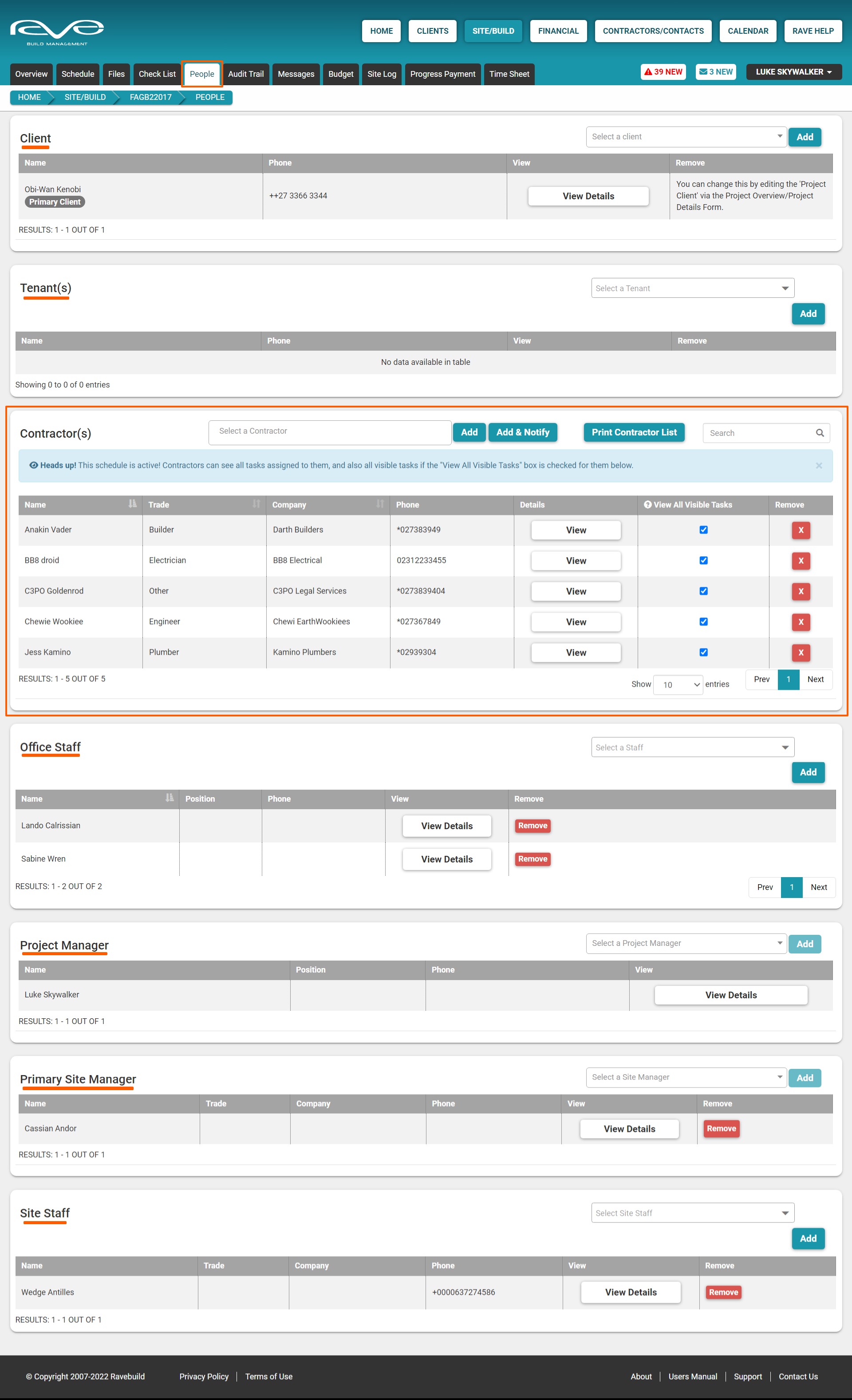The height and width of the screenshot is (1400, 852).
Task: Sort contractors by Trade column icon
Action: [256, 504]
